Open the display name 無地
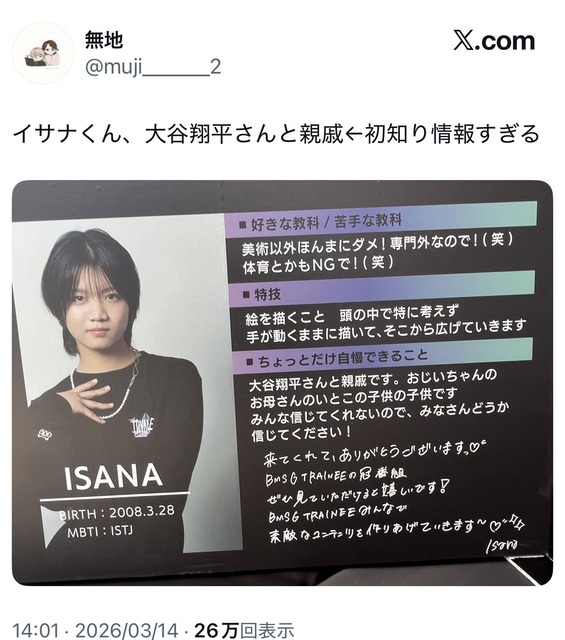Image resolution: width=565 pixels, height=640 pixels. pyautogui.click(x=104, y=40)
